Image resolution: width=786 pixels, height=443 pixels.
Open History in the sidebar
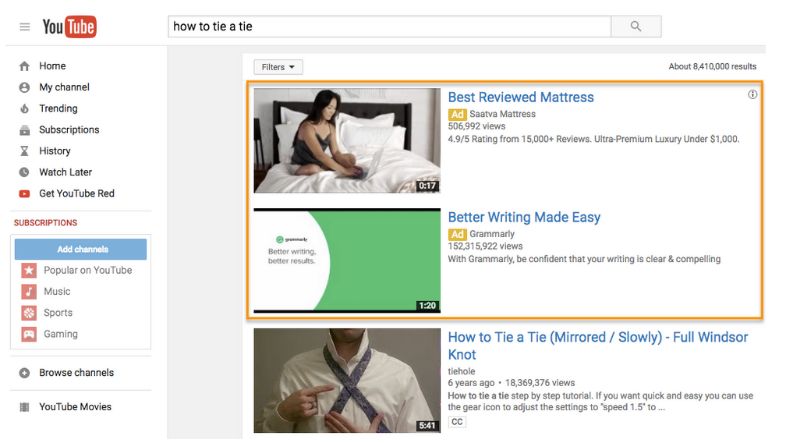(55, 151)
